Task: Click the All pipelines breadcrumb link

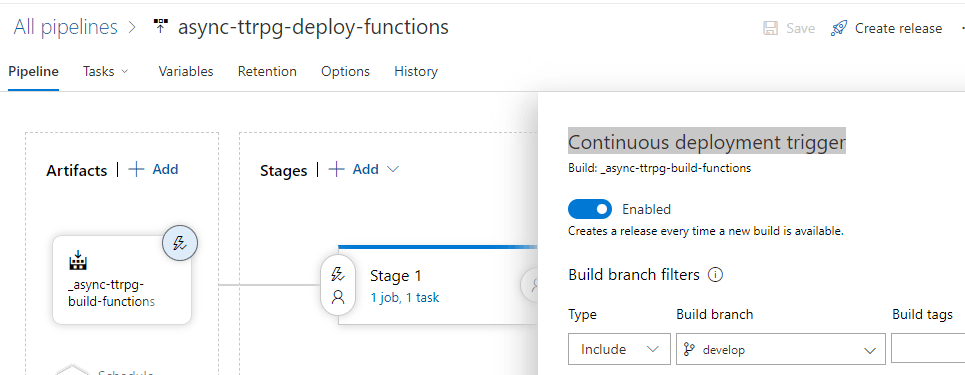Action: tap(65, 27)
